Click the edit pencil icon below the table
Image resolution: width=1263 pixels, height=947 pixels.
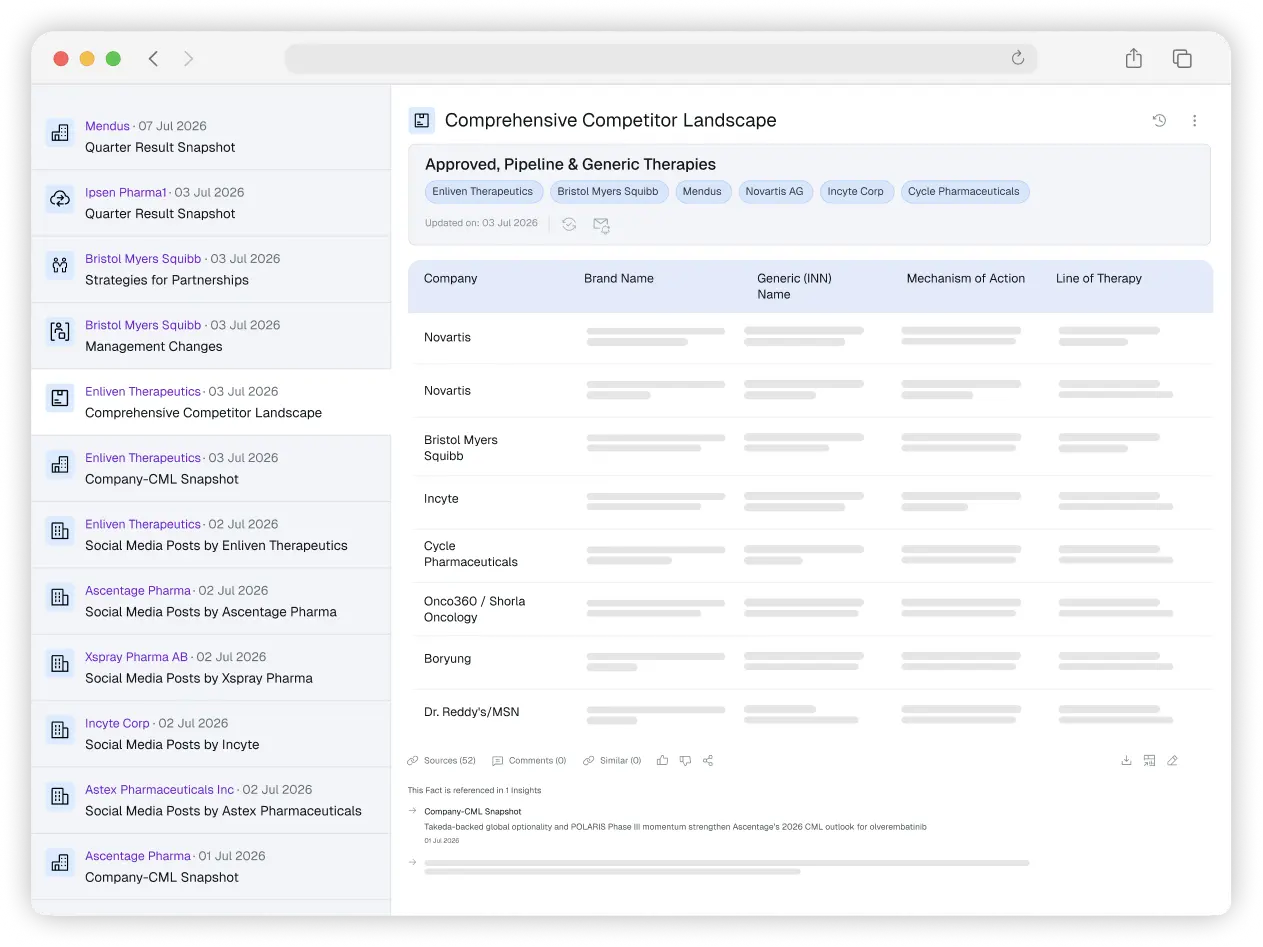(x=1173, y=761)
